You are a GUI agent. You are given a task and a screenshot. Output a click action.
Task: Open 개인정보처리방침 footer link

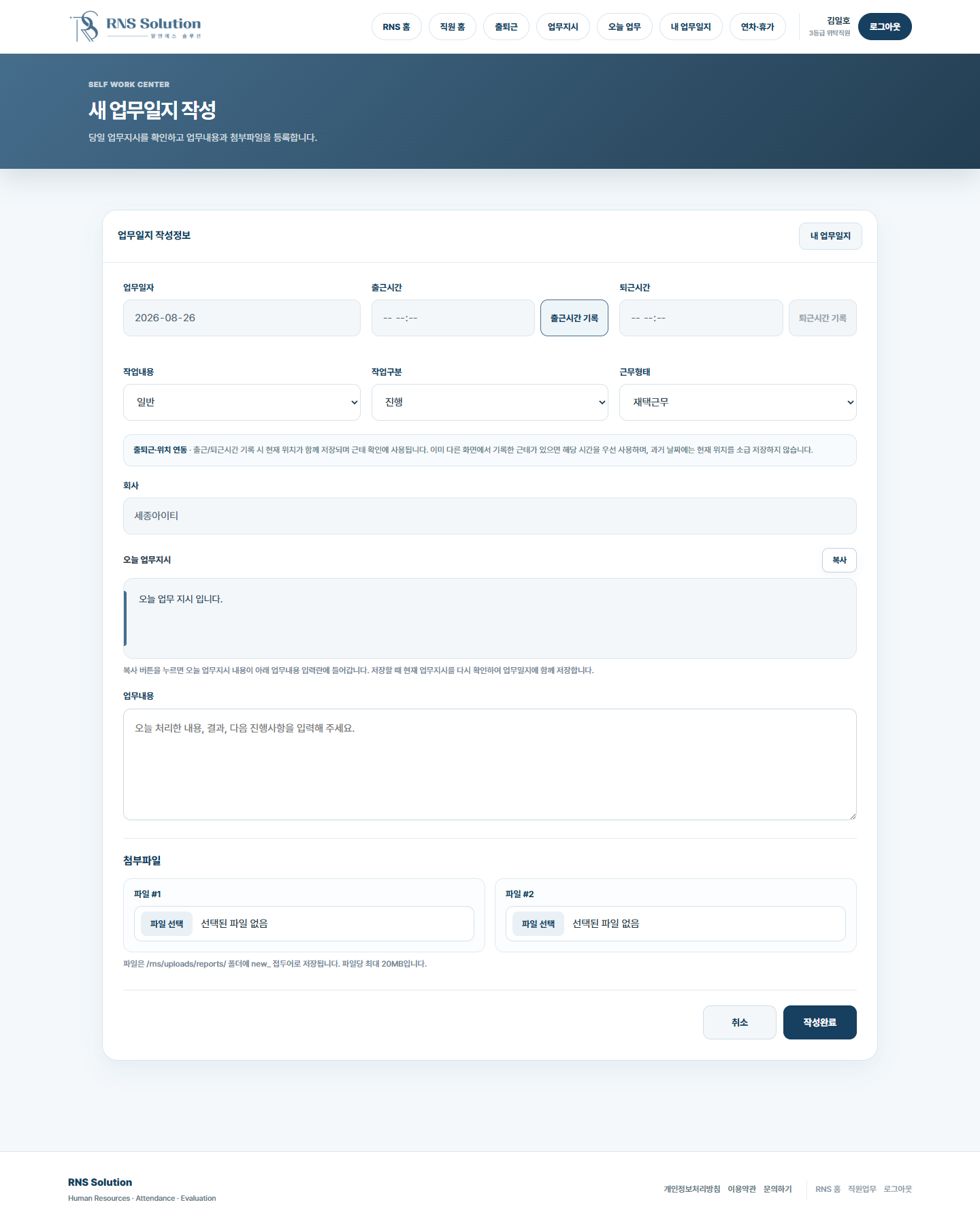[692, 1189]
